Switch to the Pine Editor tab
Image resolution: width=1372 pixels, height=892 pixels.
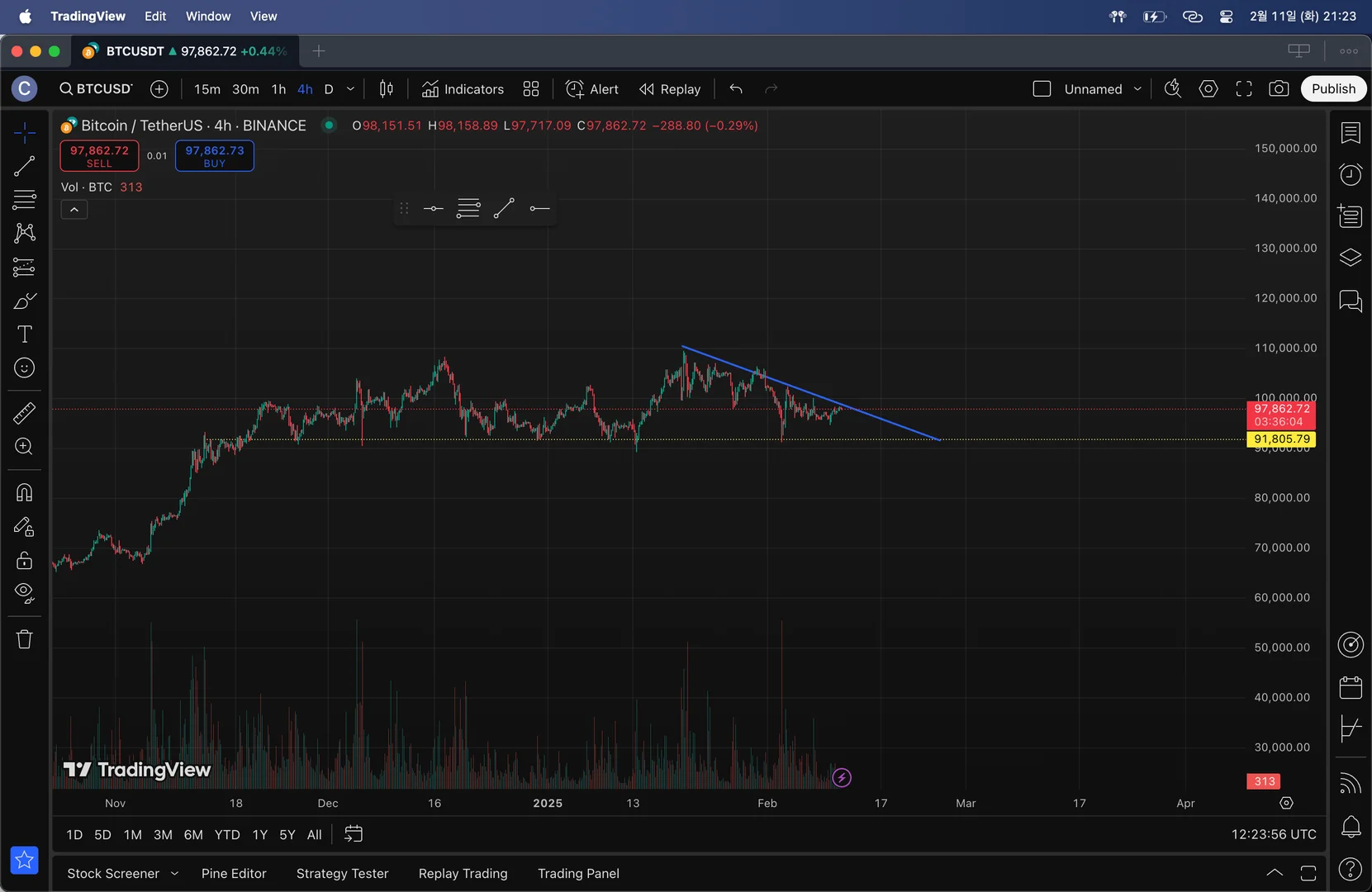(234, 874)
